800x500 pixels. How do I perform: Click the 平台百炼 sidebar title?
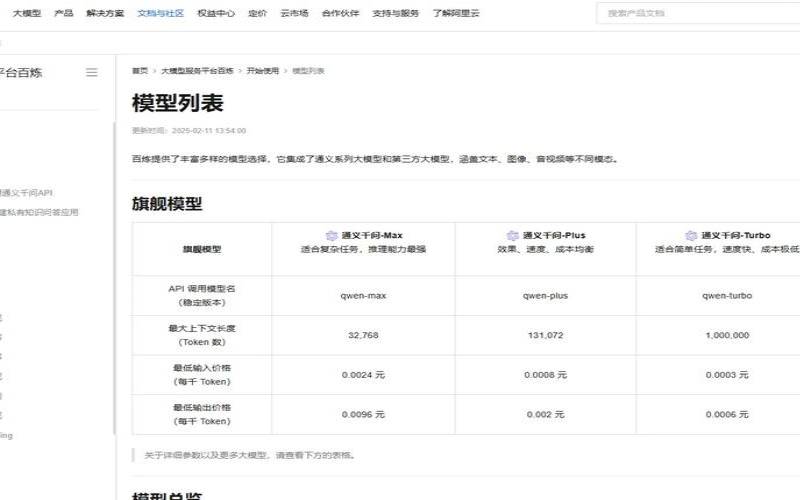click(21, 72)
